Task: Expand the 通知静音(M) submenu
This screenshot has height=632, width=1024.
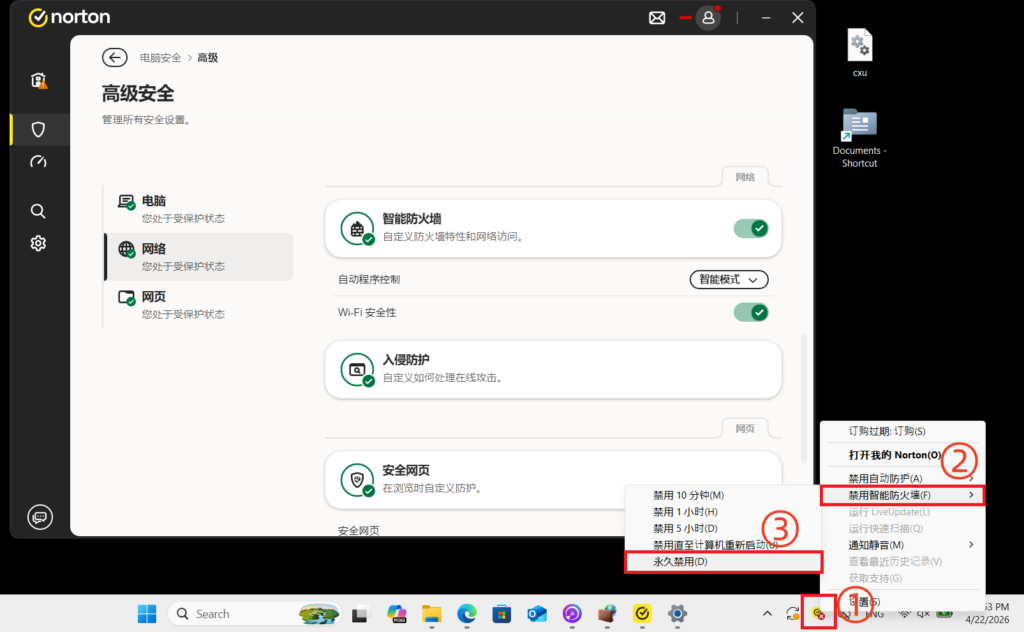Action: point(902,545)
